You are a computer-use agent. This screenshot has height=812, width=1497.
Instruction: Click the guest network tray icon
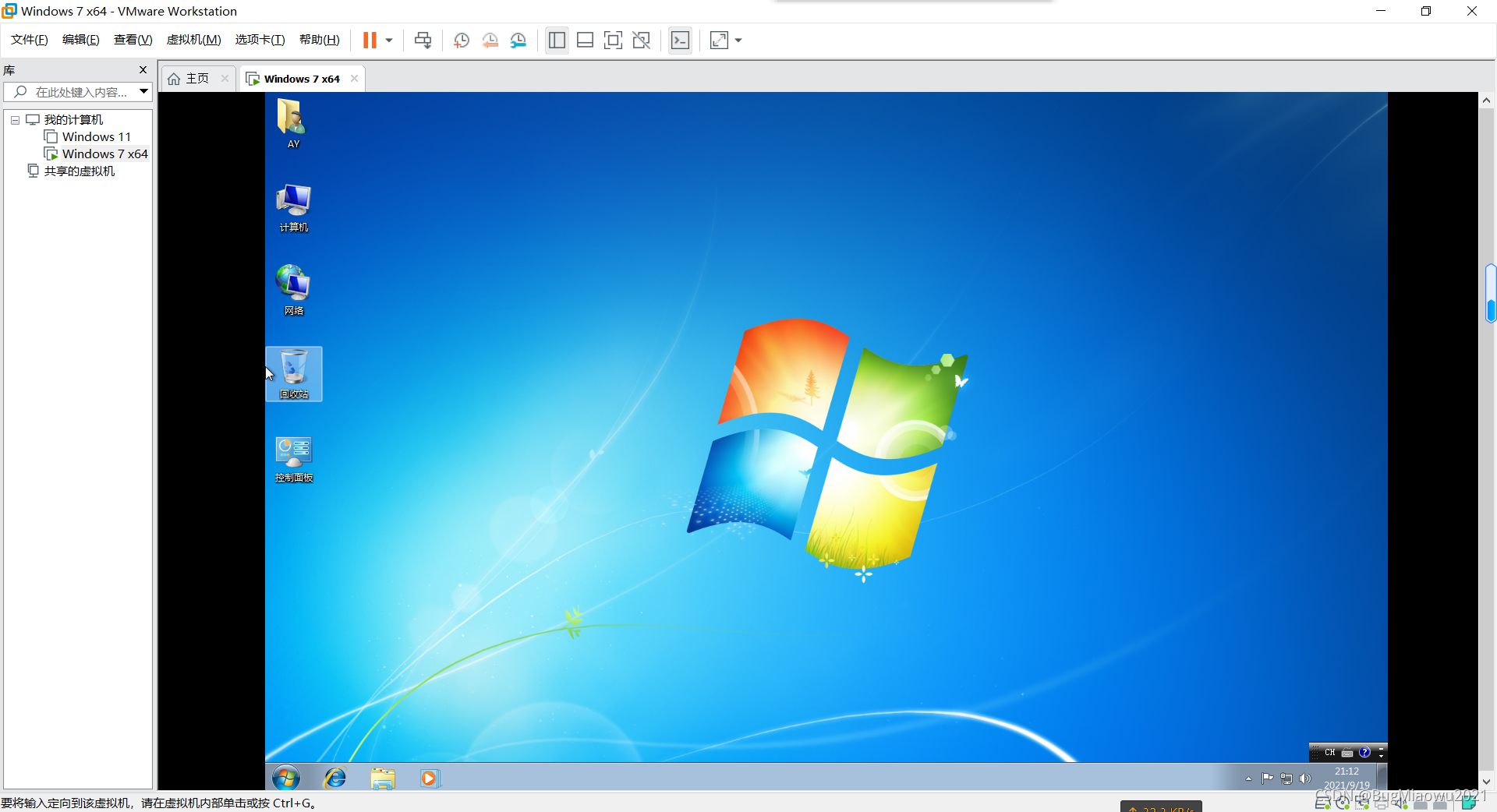(1286, 778)
